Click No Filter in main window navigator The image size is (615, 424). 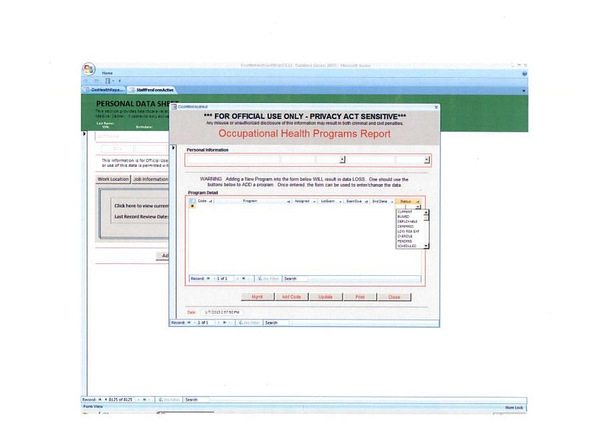pyautogui.click(x=169, y=400)
